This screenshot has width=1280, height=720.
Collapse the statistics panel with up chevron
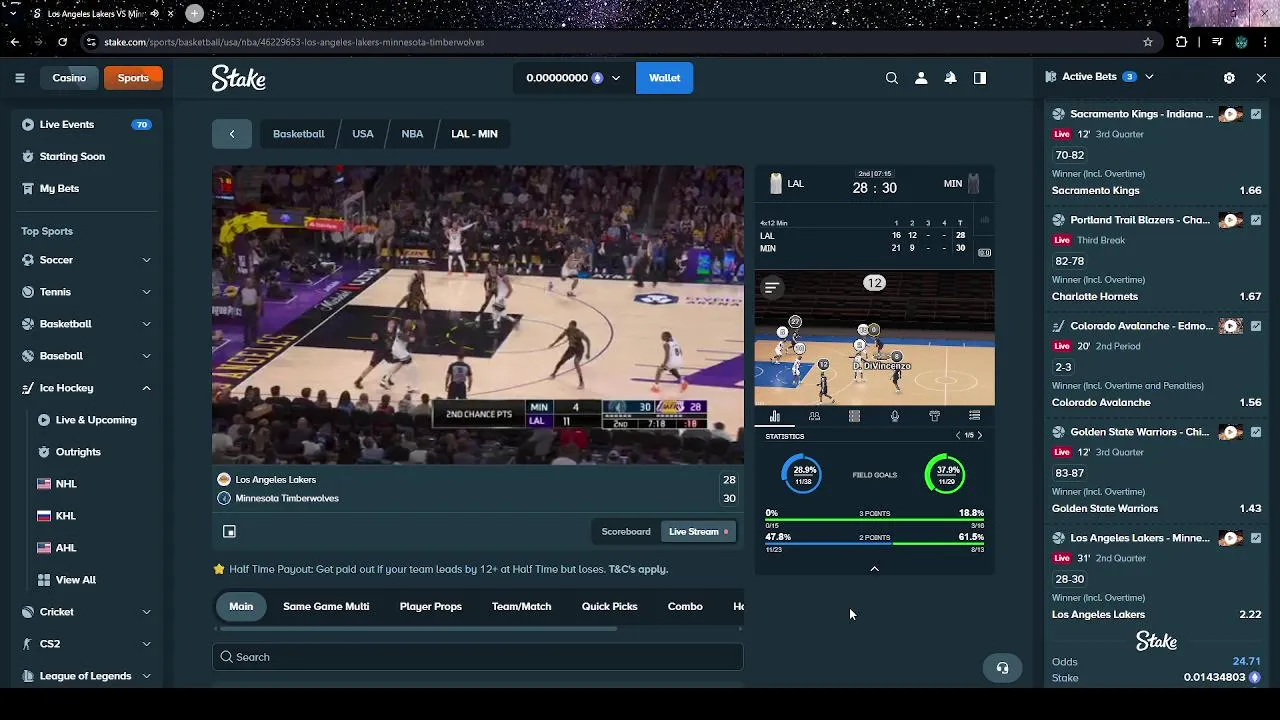(874, 569)
